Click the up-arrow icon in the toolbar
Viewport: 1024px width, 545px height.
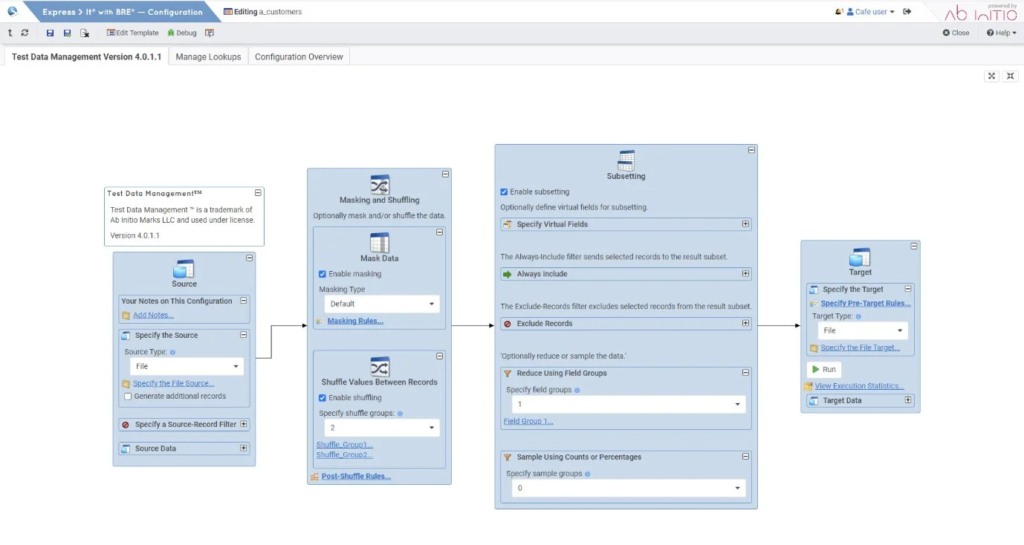pos(10,33)
